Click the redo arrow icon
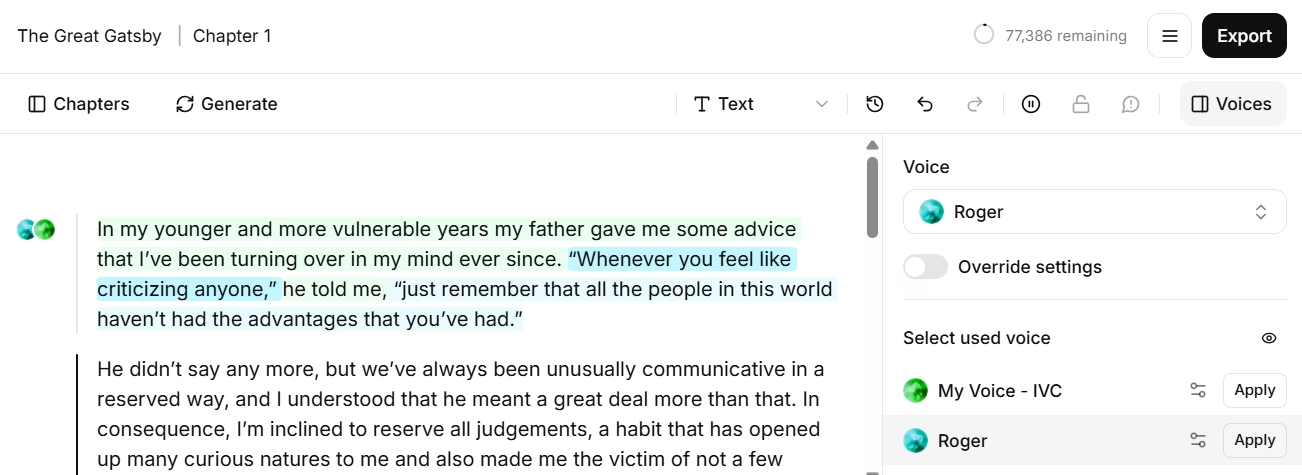1302x475 pixels. click(x=975, y=104)
